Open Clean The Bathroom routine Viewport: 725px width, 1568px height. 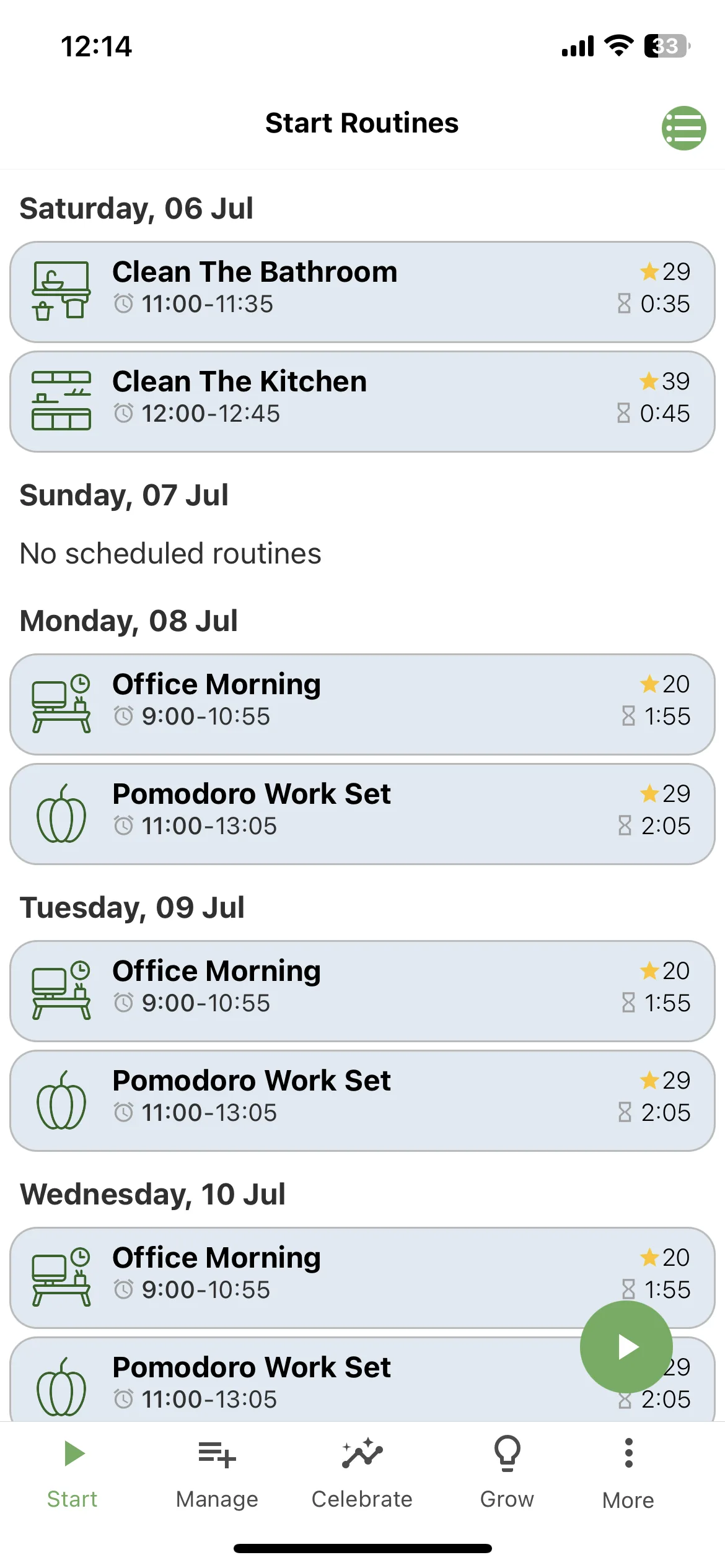362,292
